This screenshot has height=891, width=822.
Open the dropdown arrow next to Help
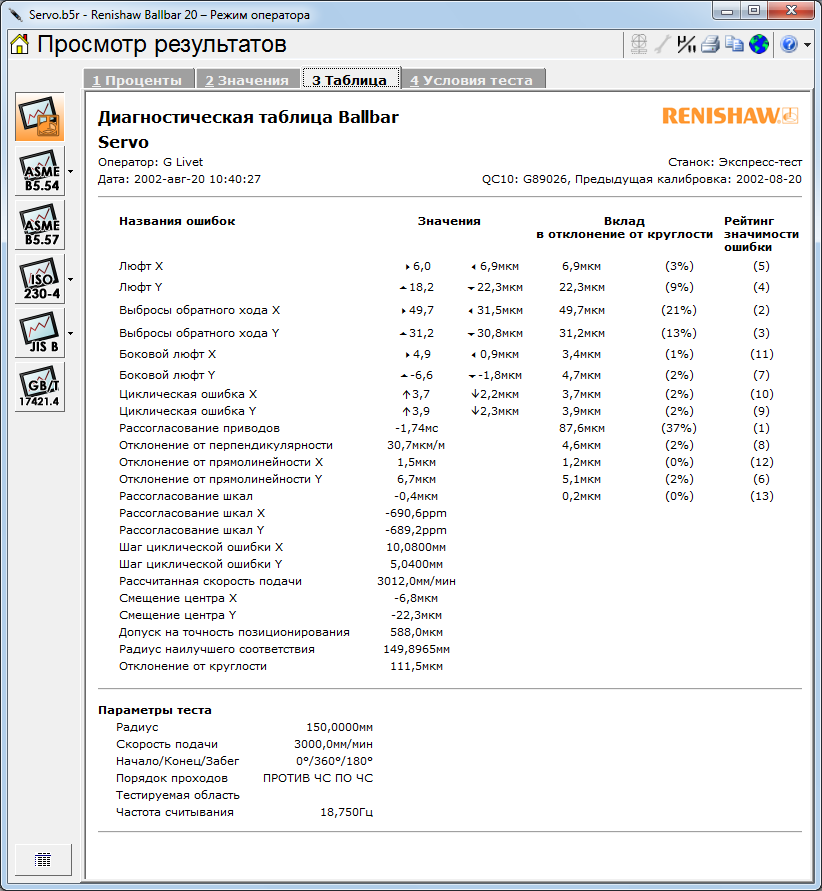(807, 44)
